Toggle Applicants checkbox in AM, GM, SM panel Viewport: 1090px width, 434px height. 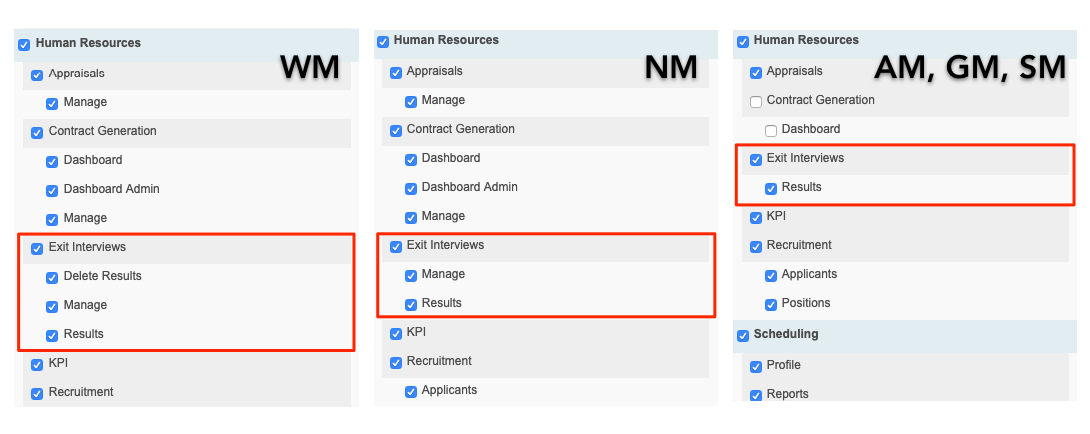click(771, 276)
